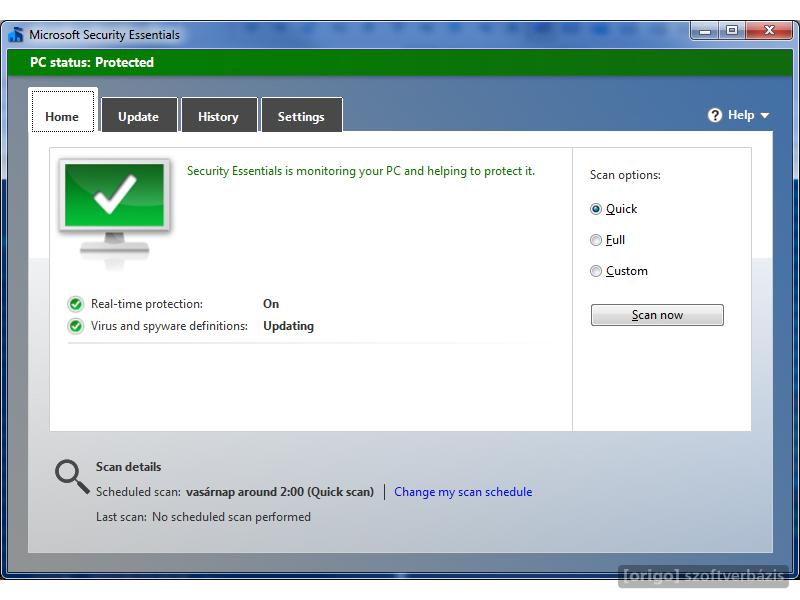Open the History tab
The image size is (800, 600).
tap(219, 115)
